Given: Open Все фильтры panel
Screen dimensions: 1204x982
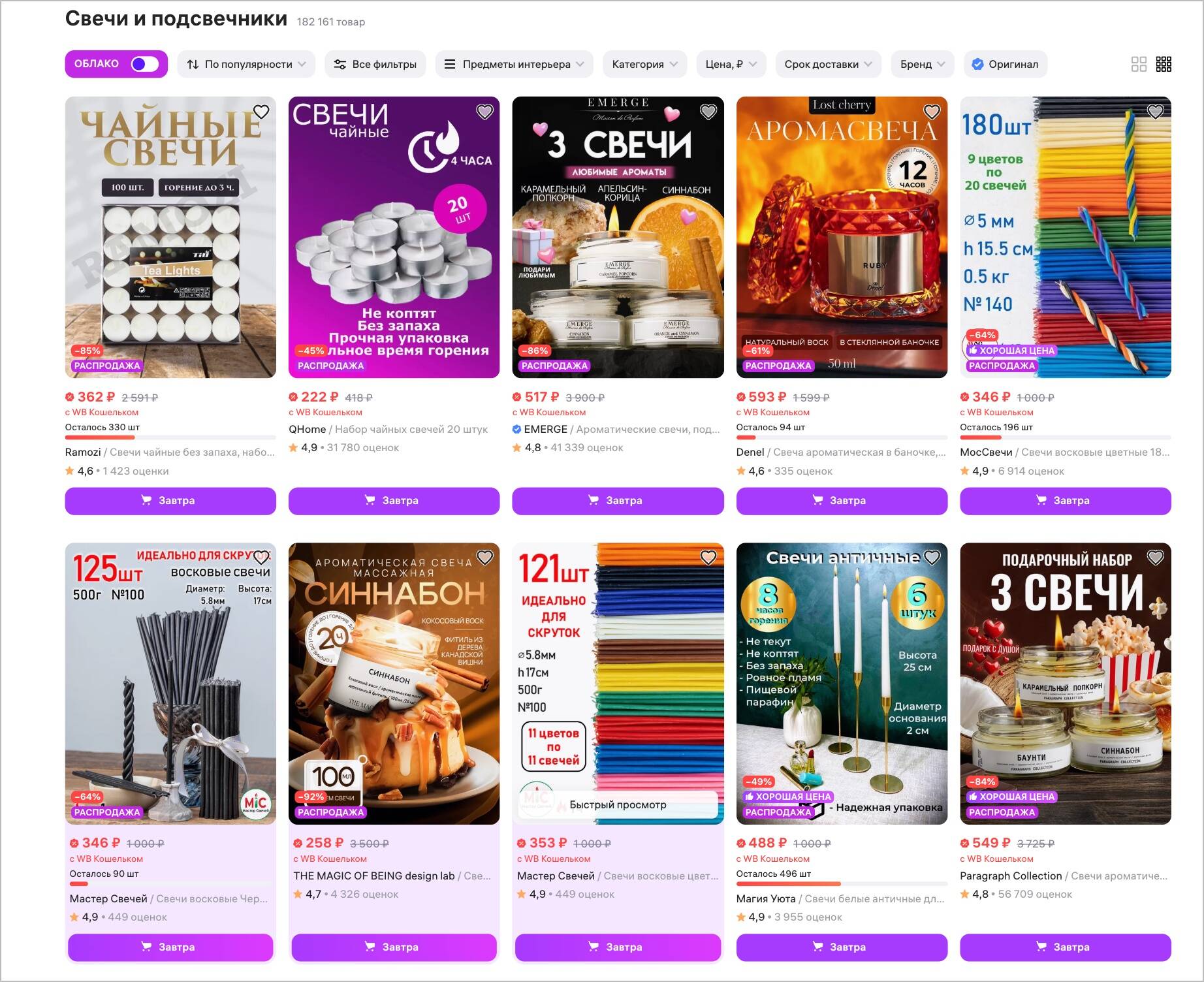Looking at the screenshot, I should 375,64.
